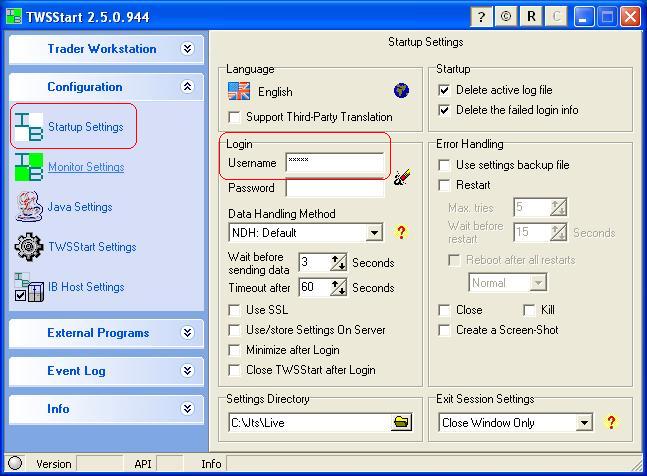Image resolution: width=647 pixels, height=476 pixels.
Task: Click the IB Host Settings icon
Action: tap(29, 287)
